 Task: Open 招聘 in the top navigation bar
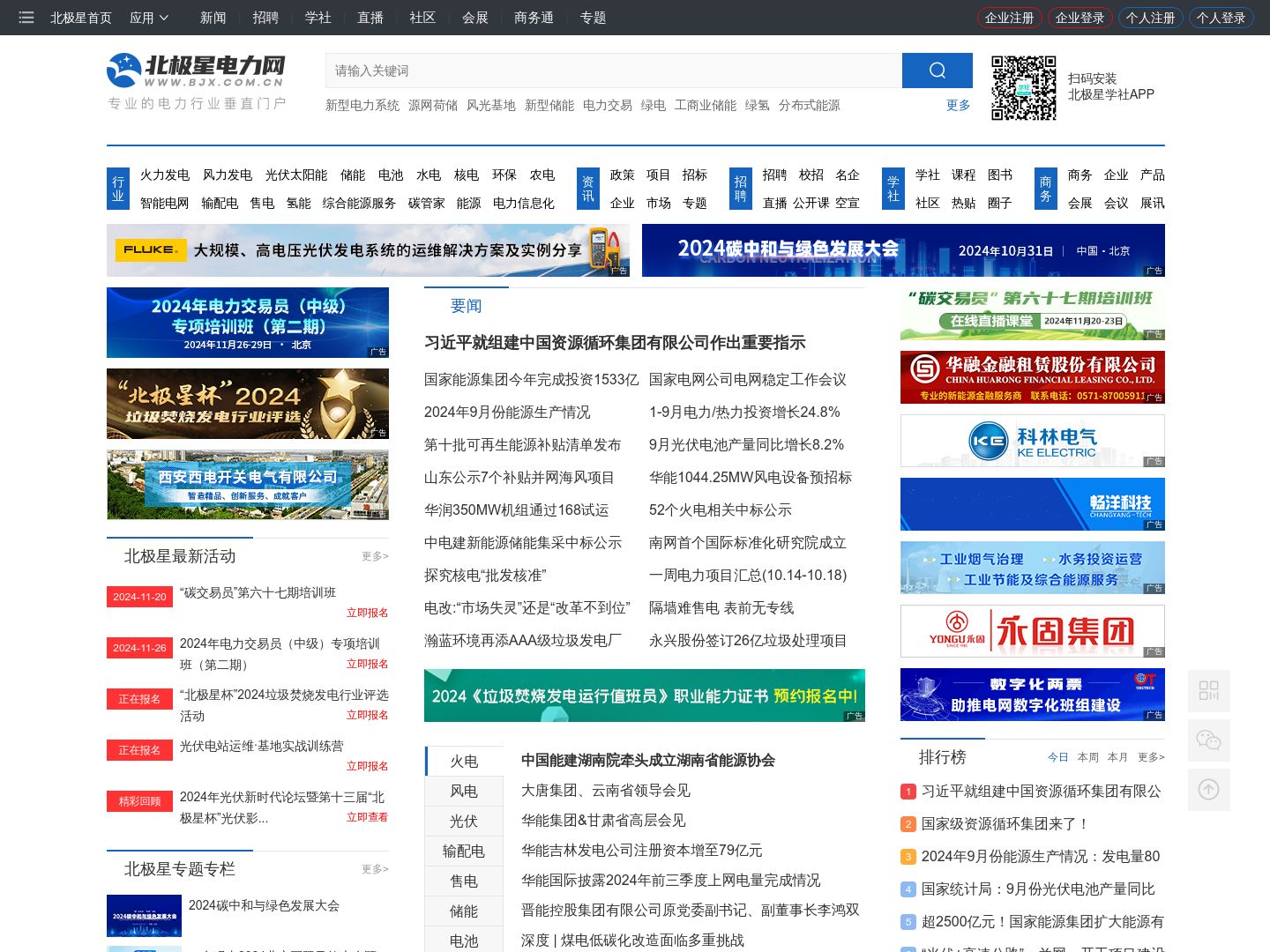(265, 18)
